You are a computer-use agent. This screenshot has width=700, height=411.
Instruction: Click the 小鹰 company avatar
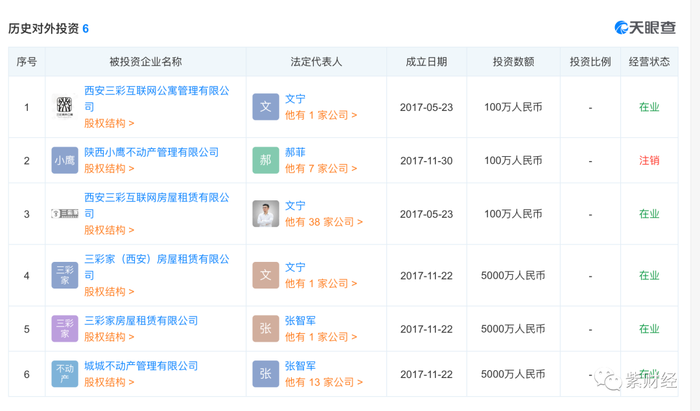point(65,160)
